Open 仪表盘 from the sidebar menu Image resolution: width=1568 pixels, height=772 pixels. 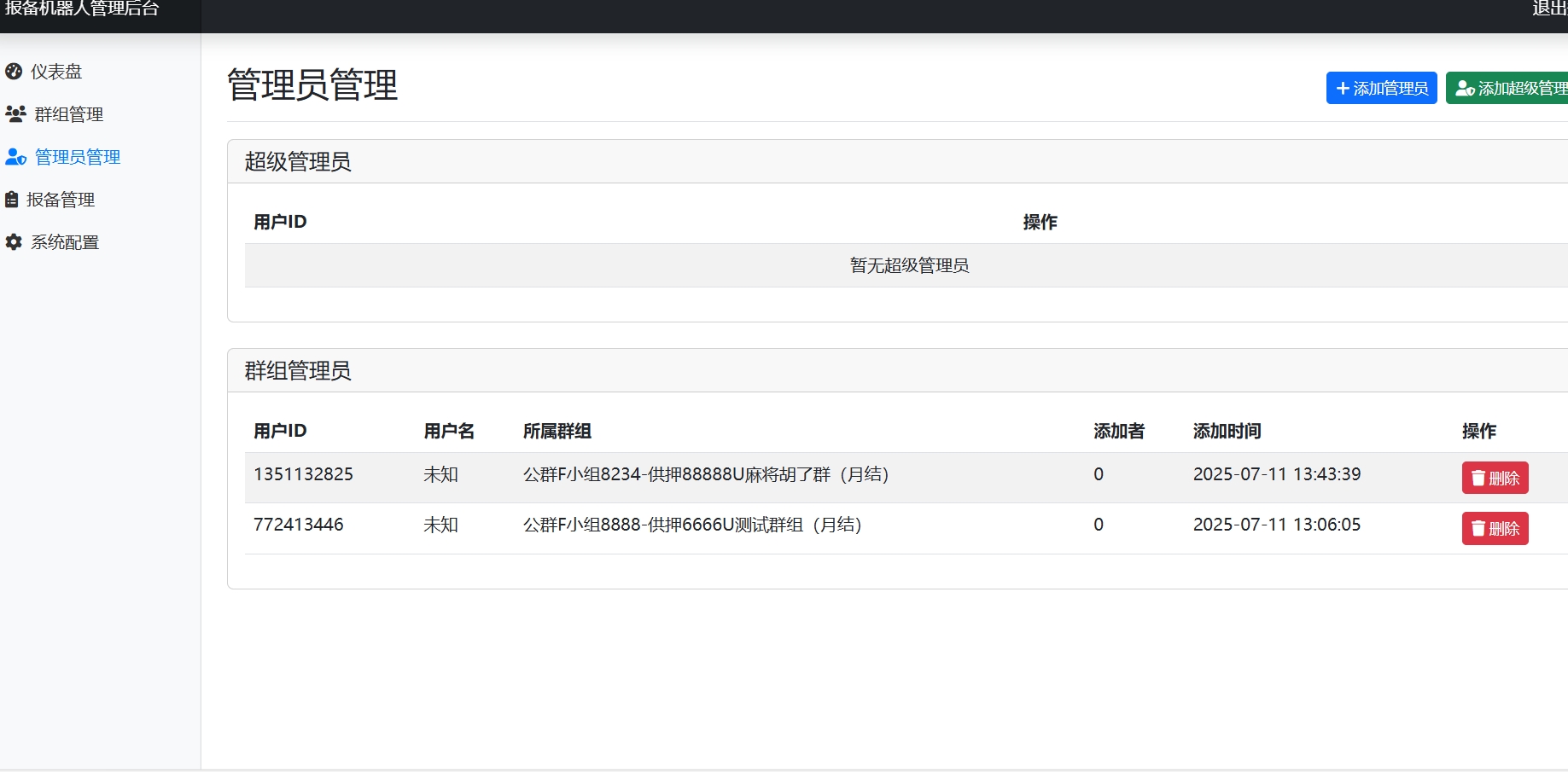(56, 72)
